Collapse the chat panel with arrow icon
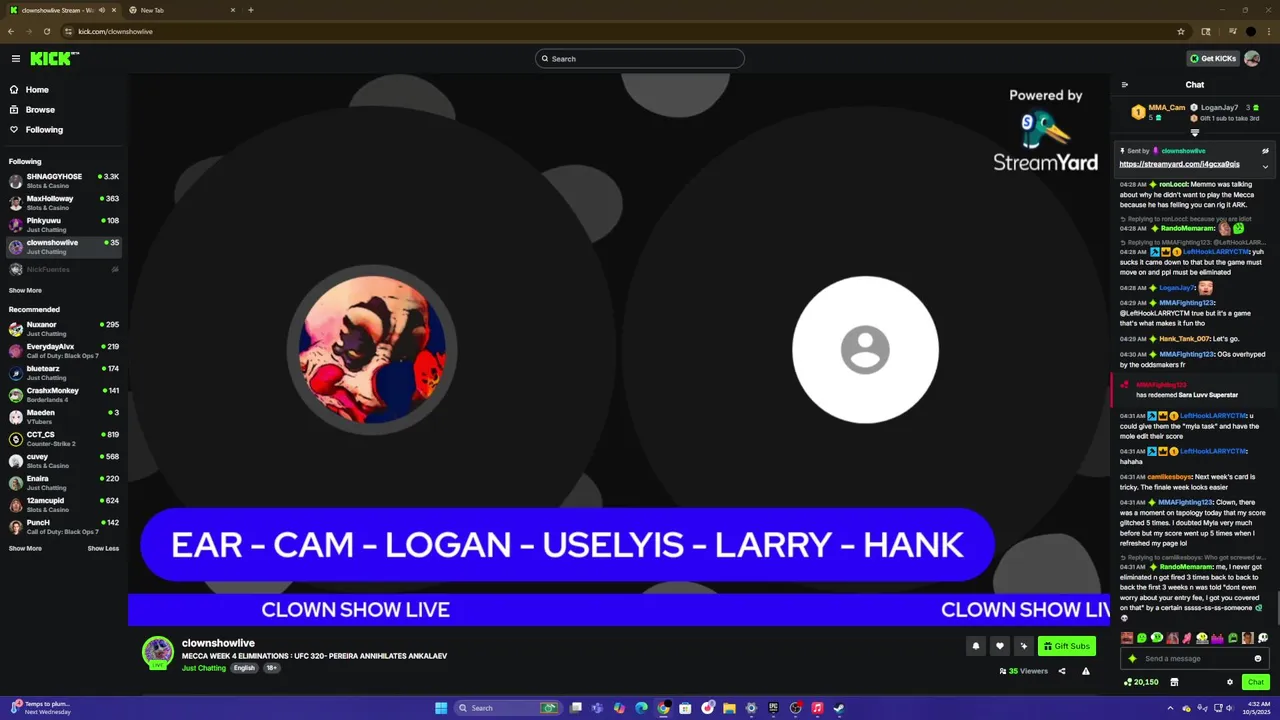The width and height of the screenshot is (1280, 720). (1125, 85)
